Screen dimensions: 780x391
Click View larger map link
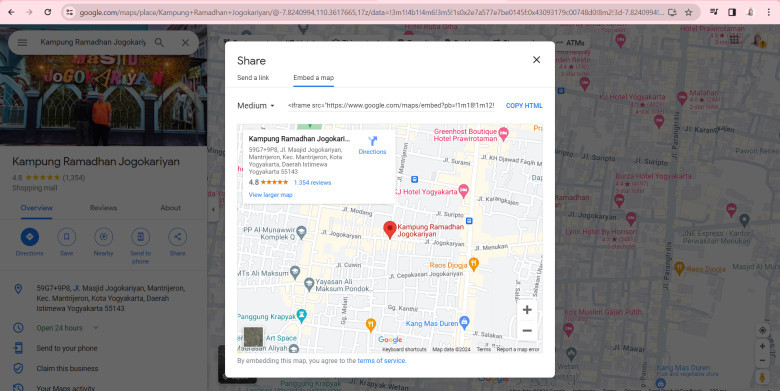pos(271,195)
